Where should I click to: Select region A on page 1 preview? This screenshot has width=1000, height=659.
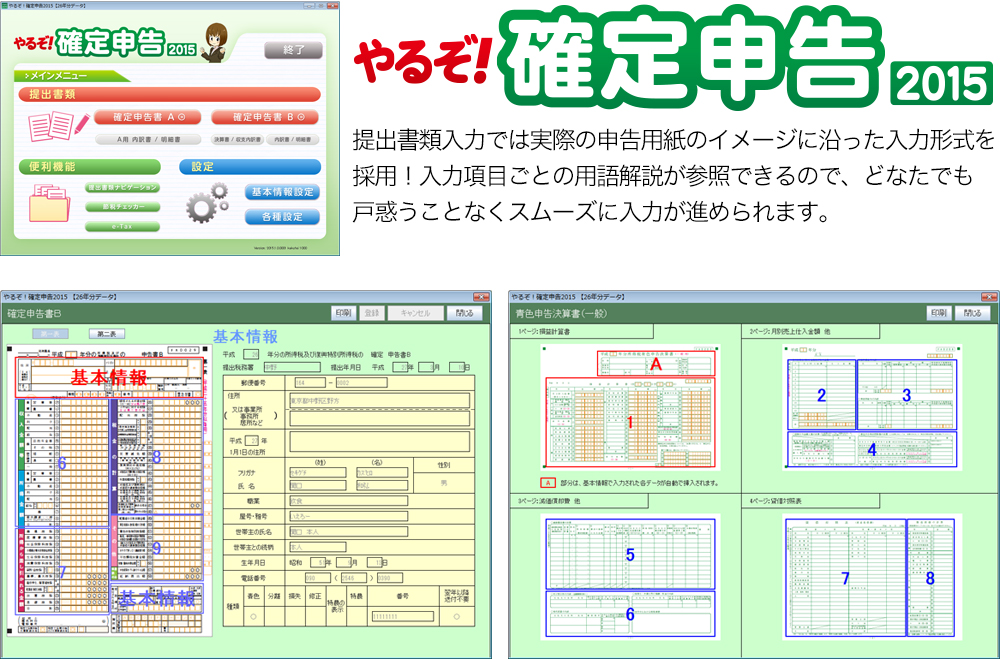pyautogui.click(x=656, y=364)
